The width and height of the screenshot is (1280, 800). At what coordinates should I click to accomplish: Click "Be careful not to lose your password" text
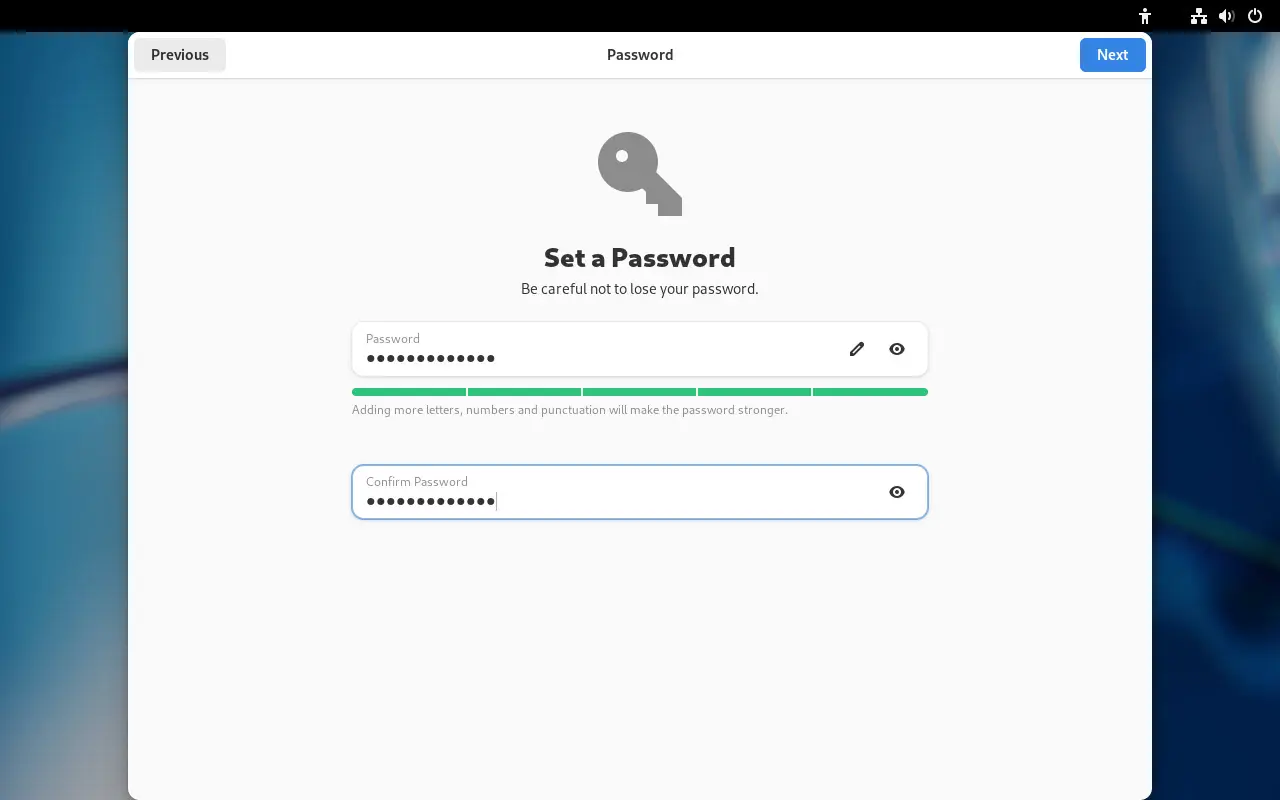tap(640, 289)
